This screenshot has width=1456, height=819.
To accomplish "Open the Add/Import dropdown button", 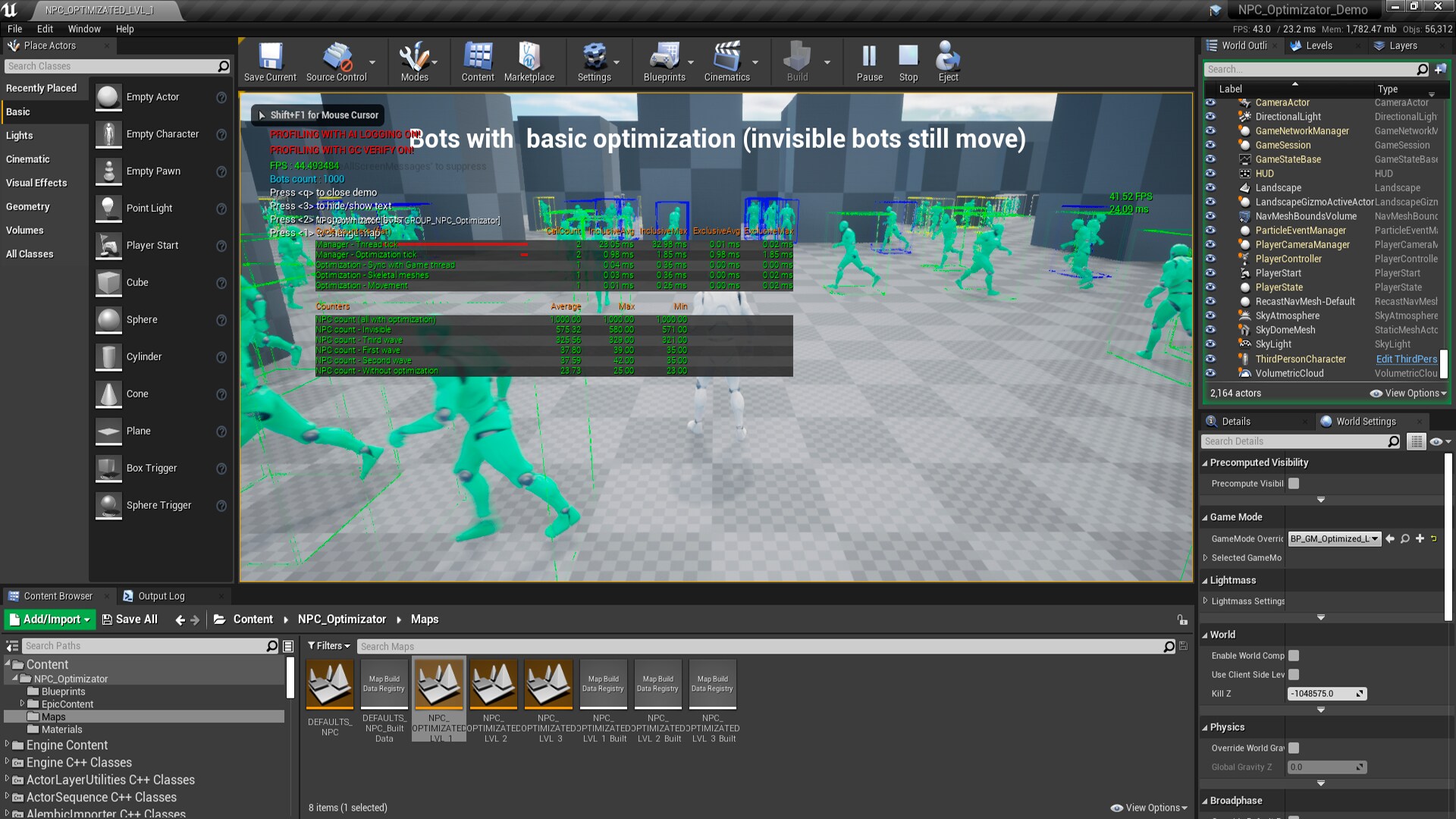I will coord(50,620).
